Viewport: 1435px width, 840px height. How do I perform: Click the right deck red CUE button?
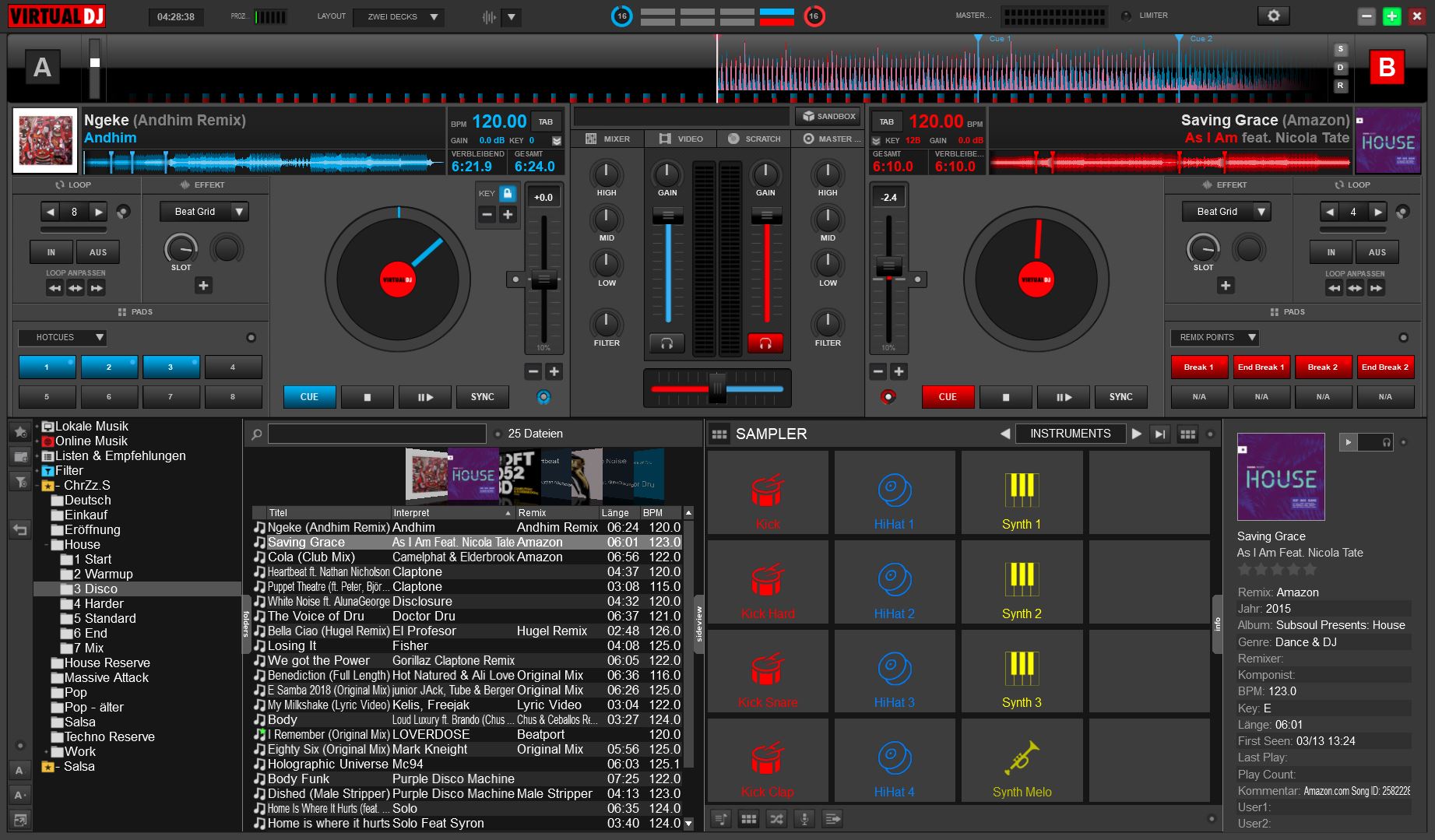click(948, 397)
